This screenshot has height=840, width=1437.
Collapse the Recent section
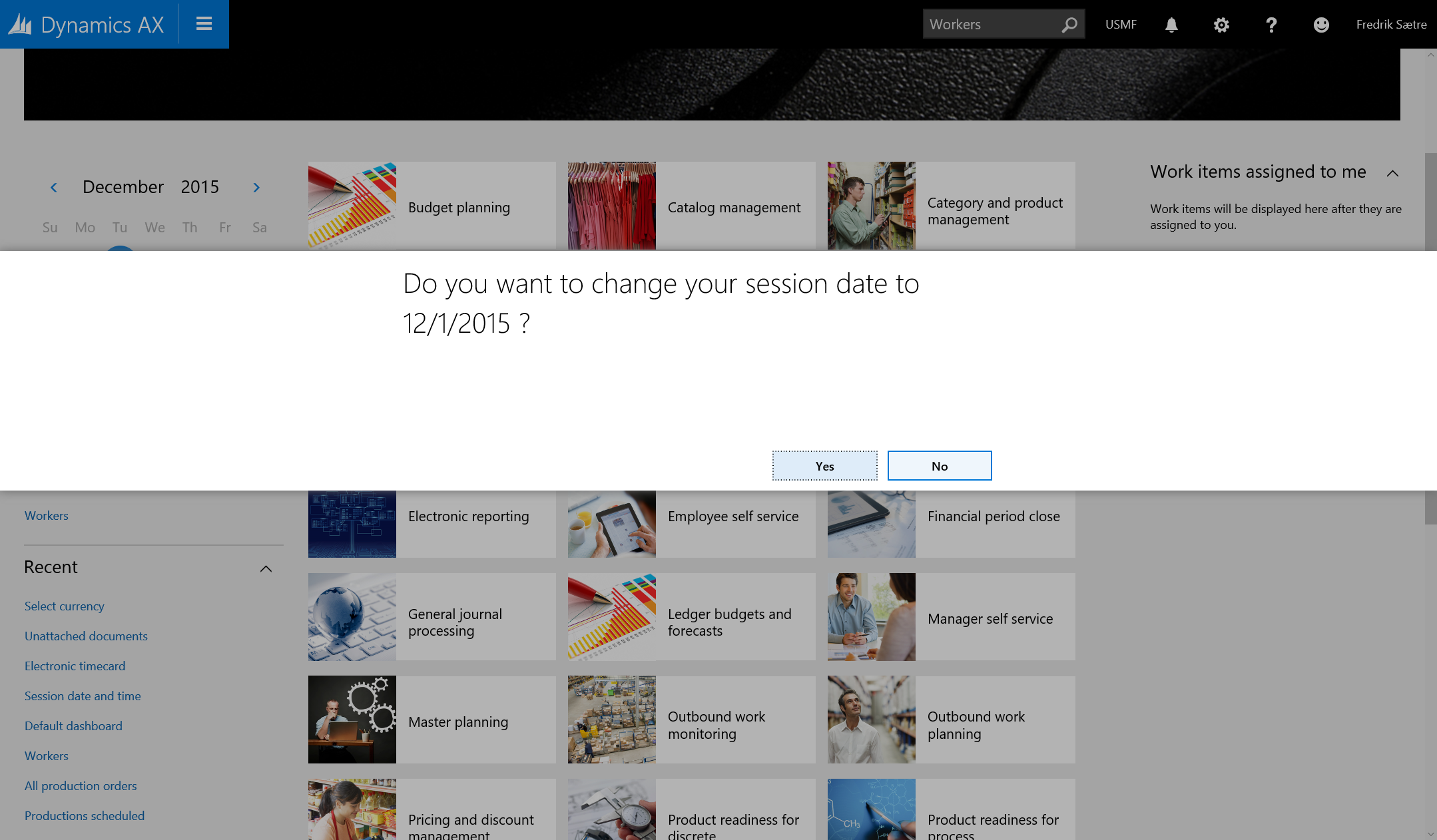(x=266, y=568)
